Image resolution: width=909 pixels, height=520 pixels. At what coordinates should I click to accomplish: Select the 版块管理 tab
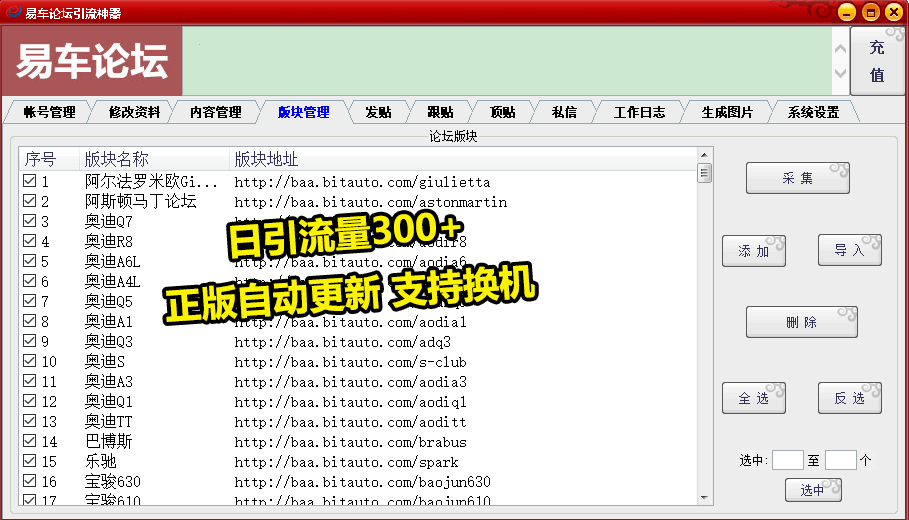pyautogui.click(x=303, y=112)
